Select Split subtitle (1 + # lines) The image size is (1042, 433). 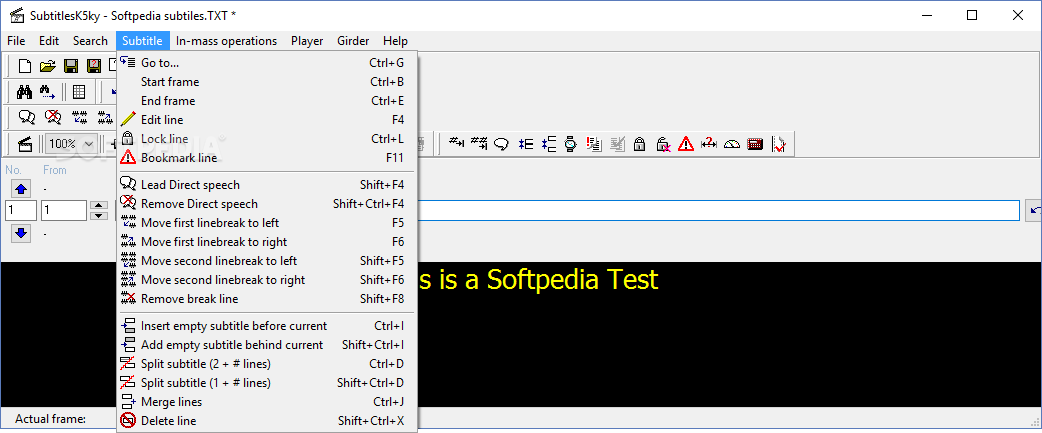(266, 383)
